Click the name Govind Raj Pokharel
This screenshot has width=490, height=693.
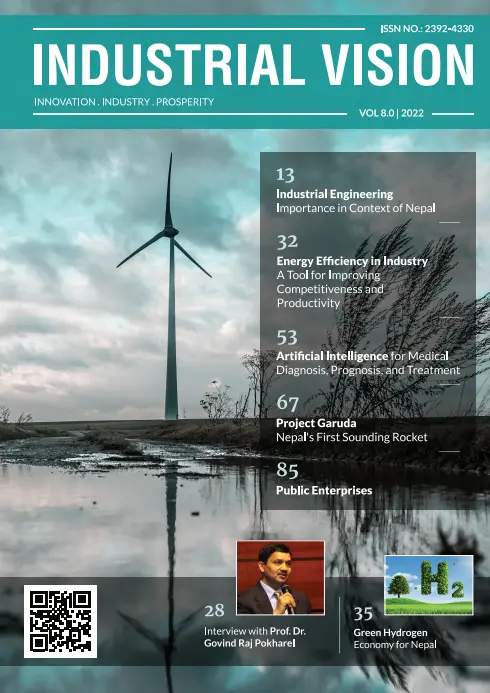250,643
